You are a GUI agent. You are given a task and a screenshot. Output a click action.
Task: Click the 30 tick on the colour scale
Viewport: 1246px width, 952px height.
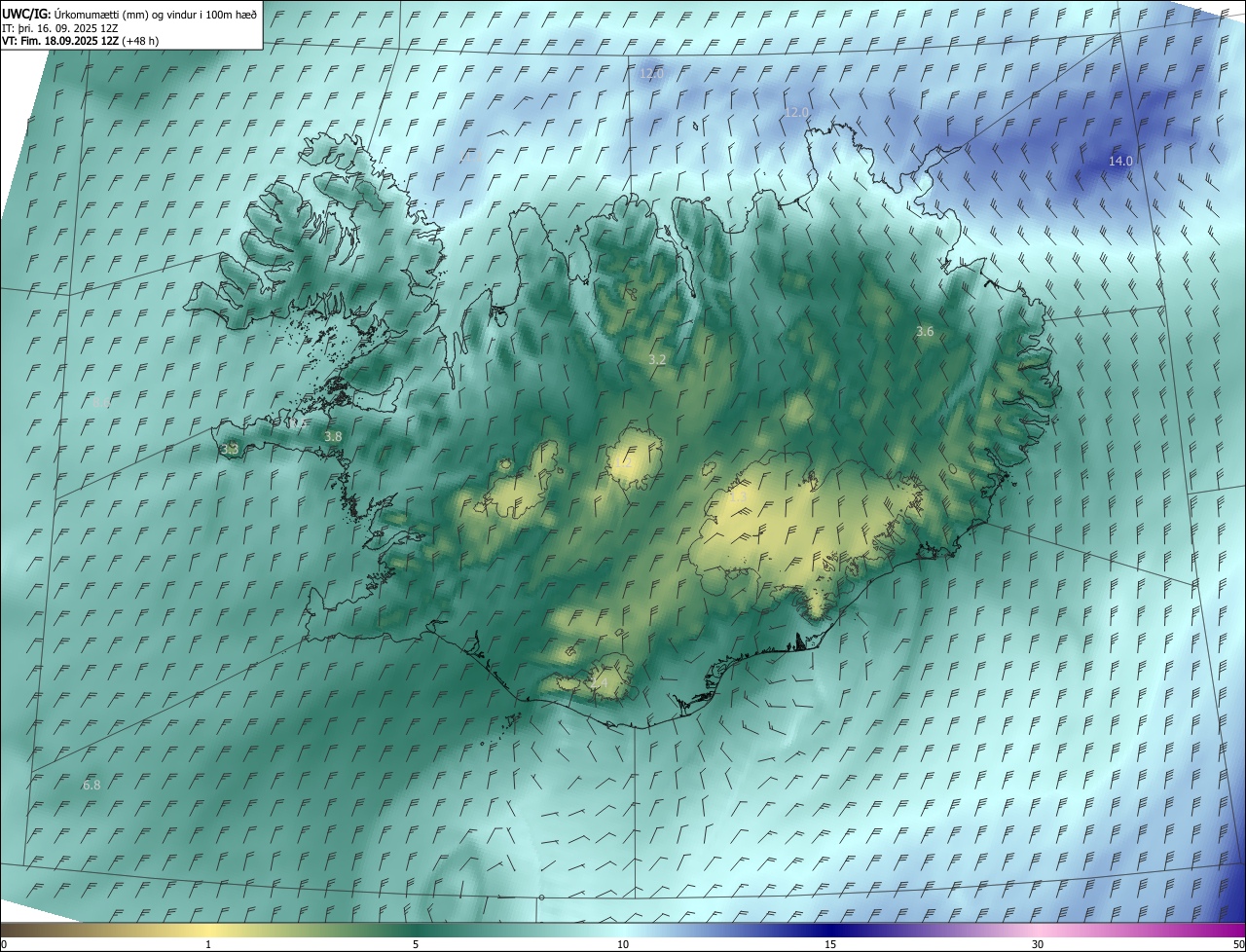pos(1038,944)
